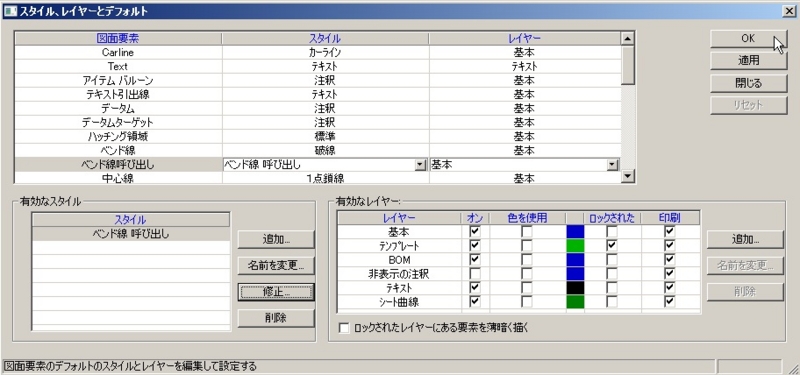Click 名前を変更 button for styles
Screen dimensions: 800x375
276,265
